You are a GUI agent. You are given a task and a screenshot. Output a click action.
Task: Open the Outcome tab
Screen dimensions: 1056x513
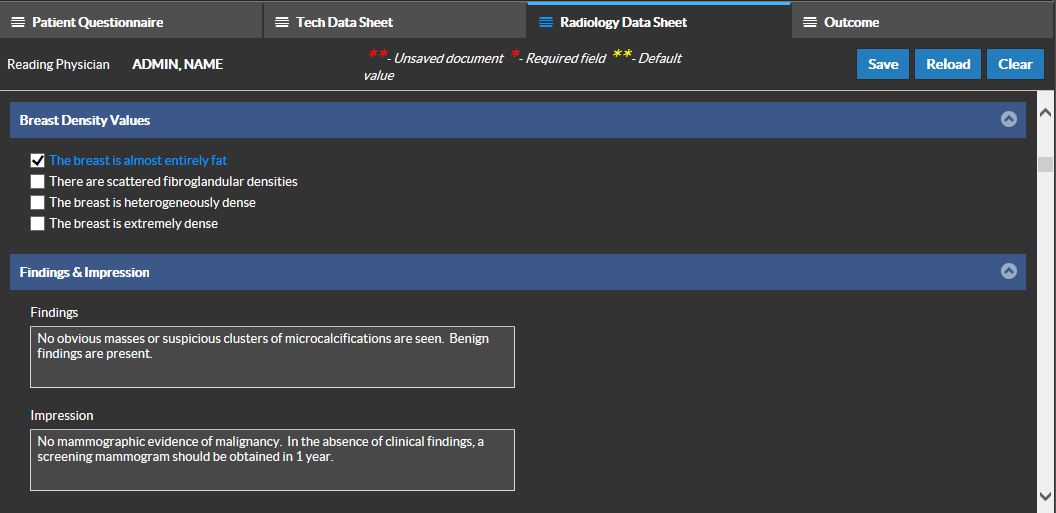pos(851,22)
